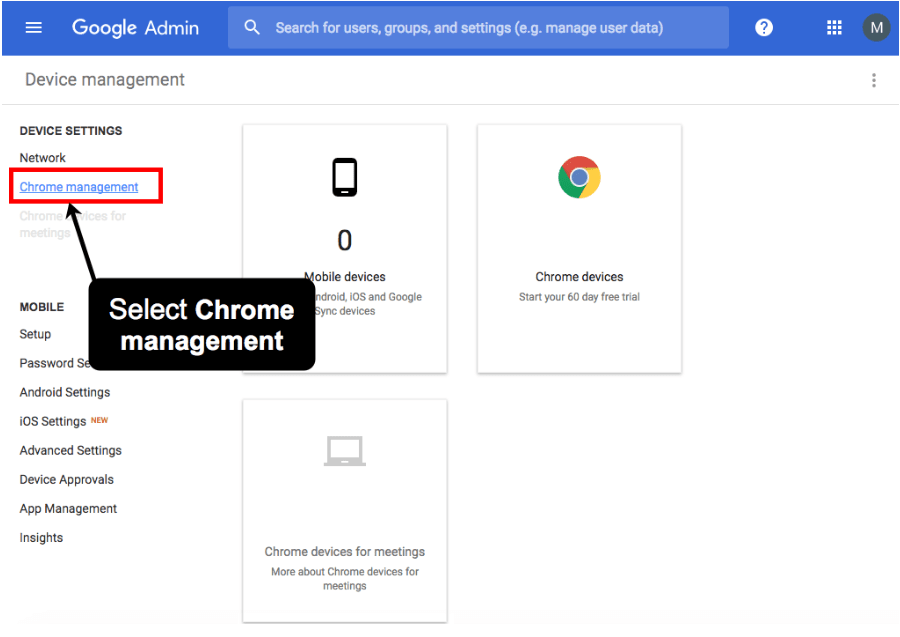The width and height of the screenshot is (900, 637).
Task: Click the Device management page heading
Action: pyautogui.click(x=105, y=80)
